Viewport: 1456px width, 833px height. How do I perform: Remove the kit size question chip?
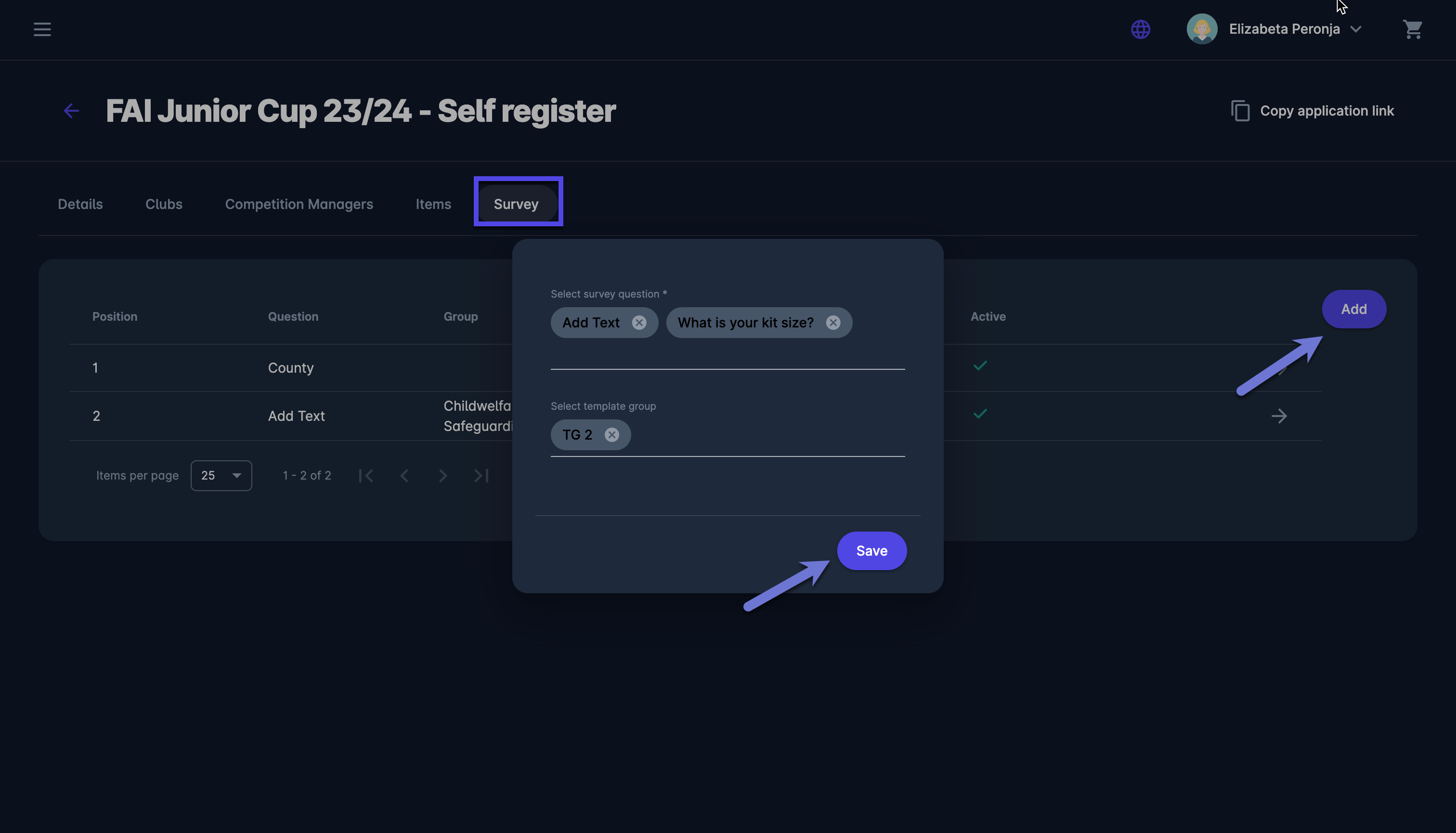(x=833, y=323)
